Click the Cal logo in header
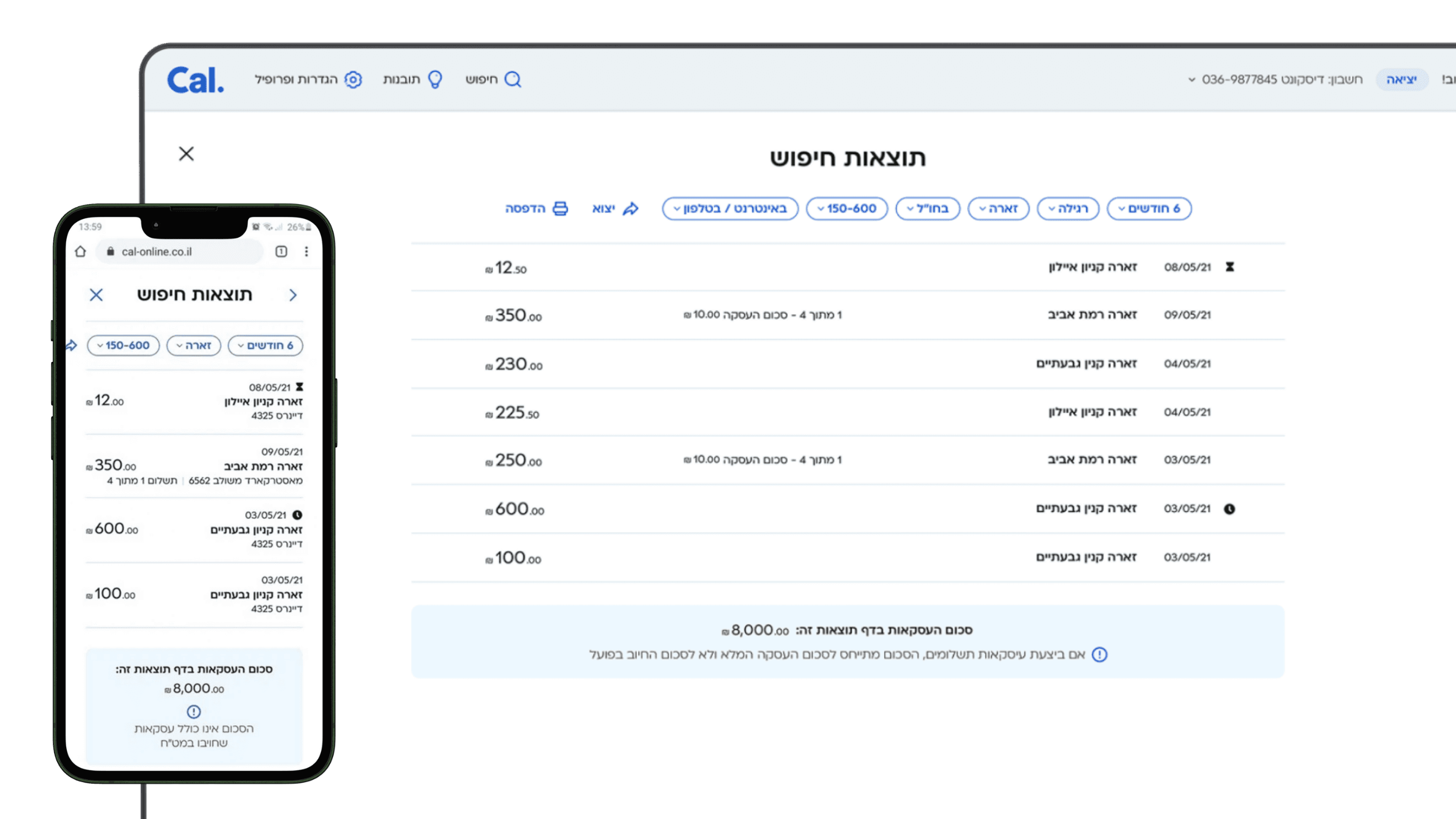Screen dimensions: 1456x819 (196, 80)
